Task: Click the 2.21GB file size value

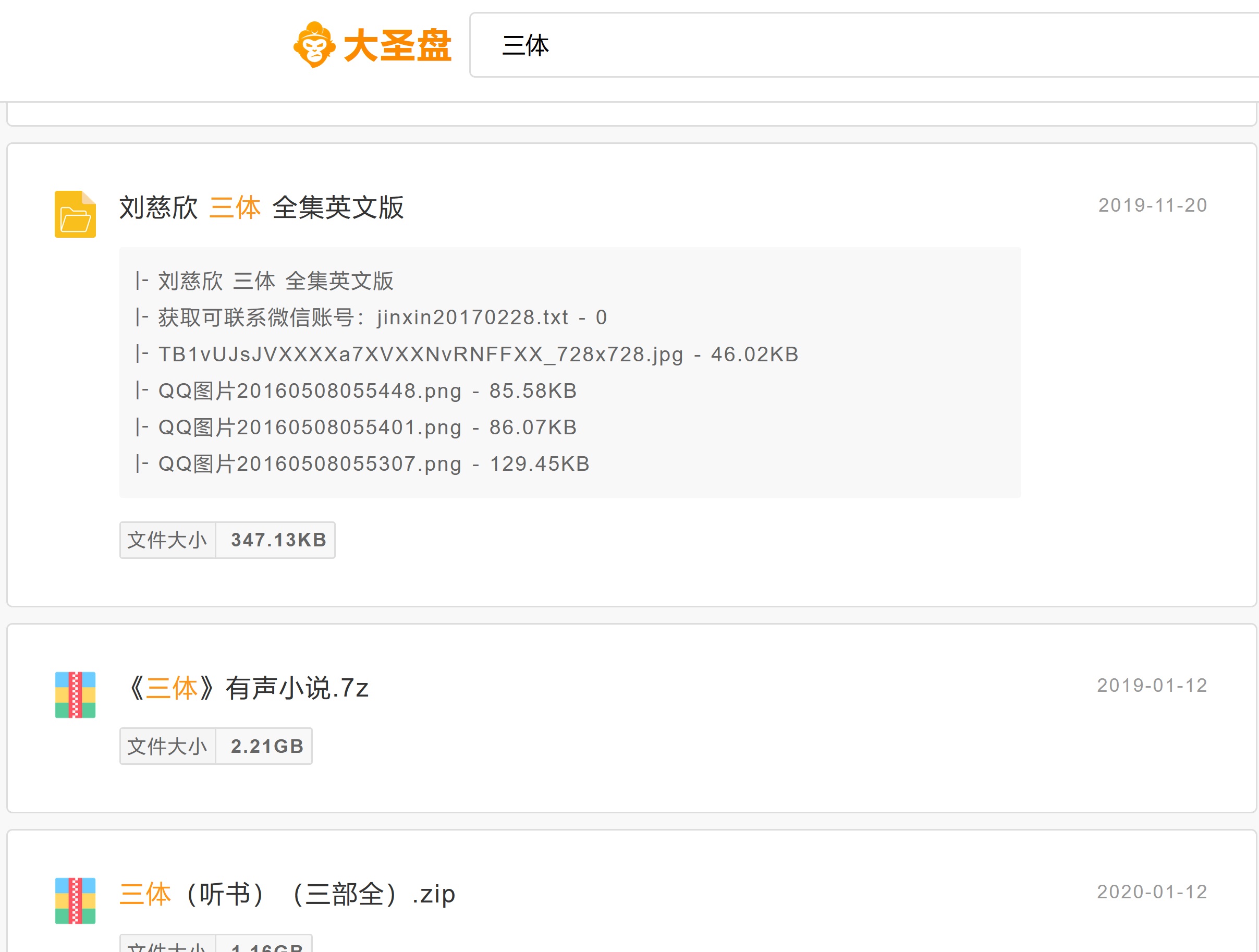Action: click(x=267, y=746)
